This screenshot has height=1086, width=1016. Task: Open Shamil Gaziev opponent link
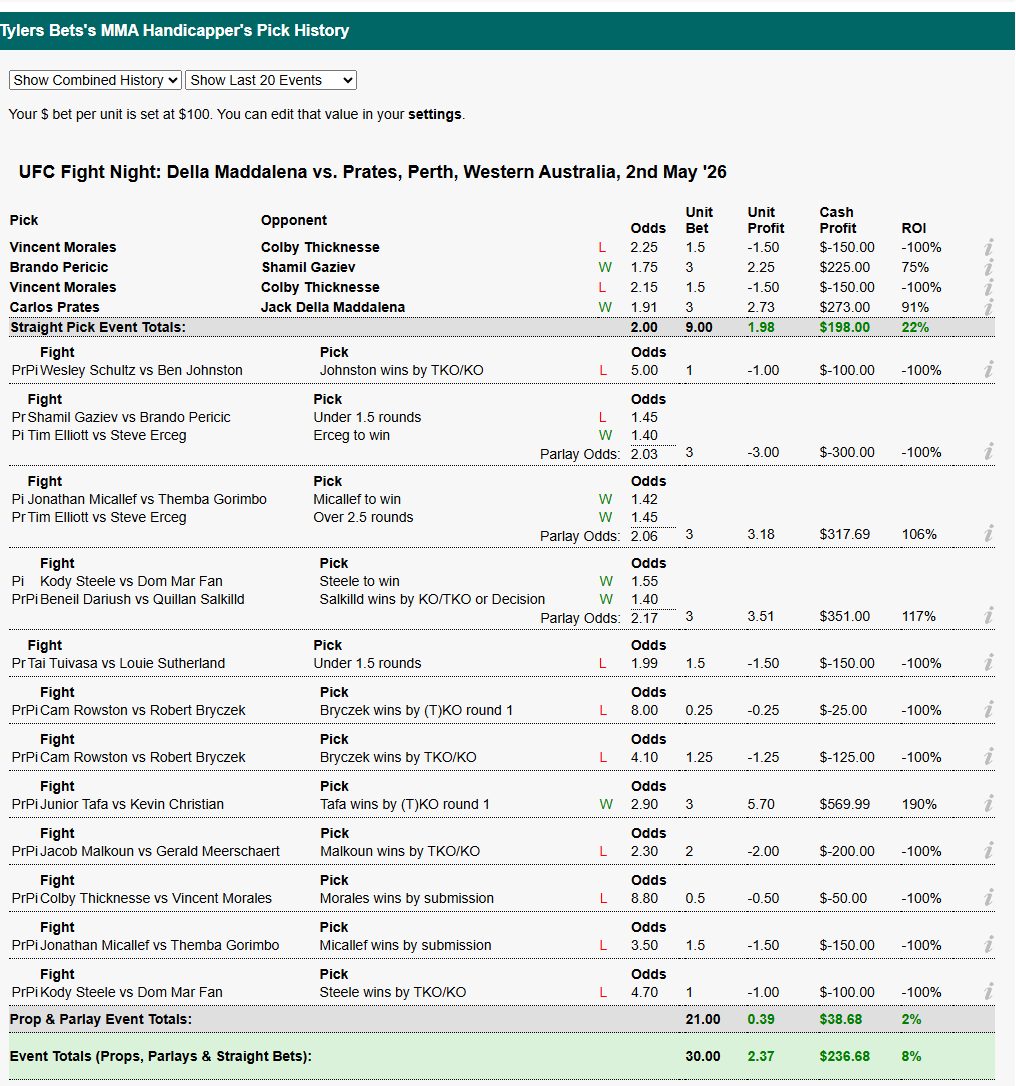[308, 267]
